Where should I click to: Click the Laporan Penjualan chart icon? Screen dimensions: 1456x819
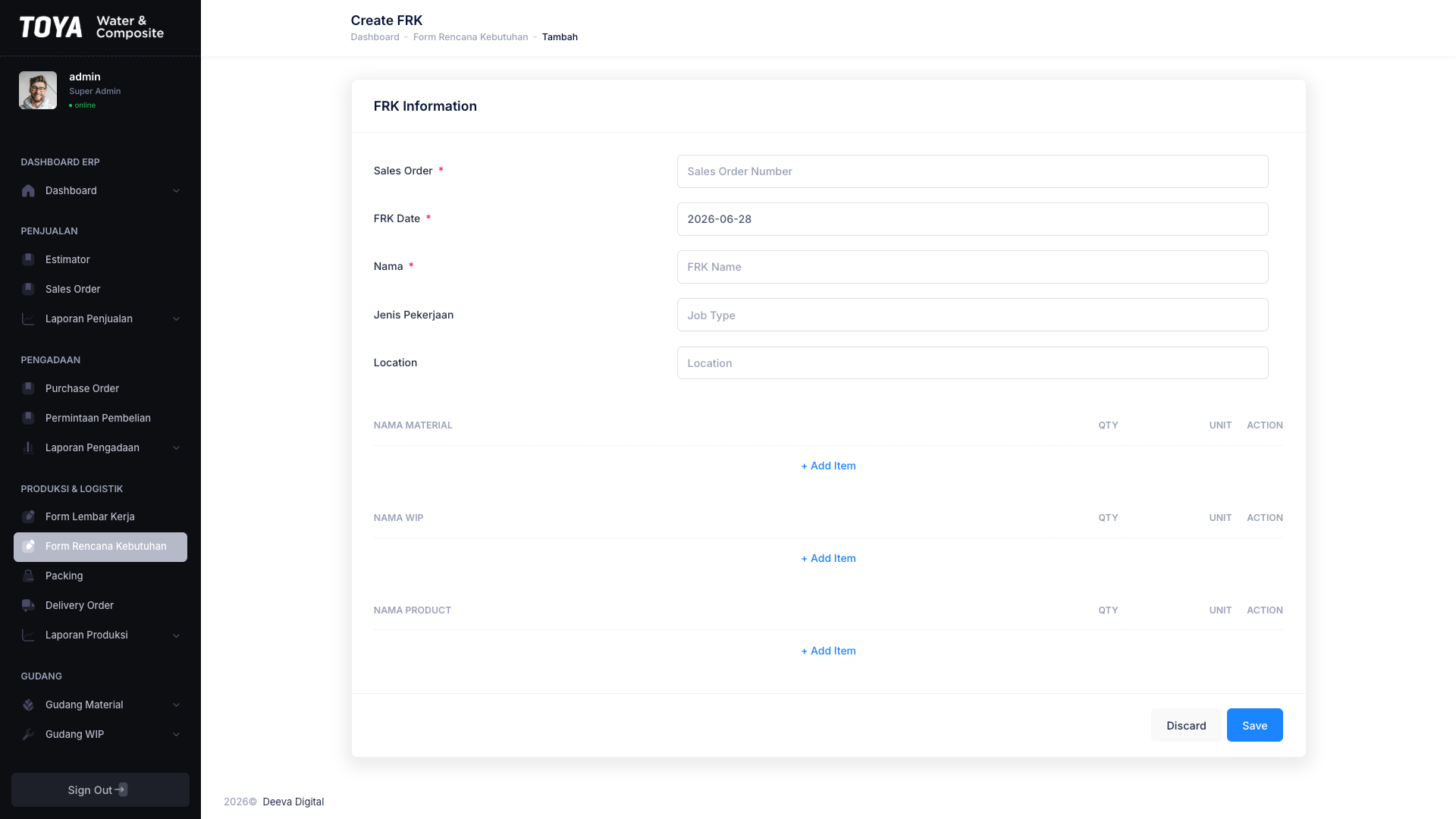click(28, 318)
